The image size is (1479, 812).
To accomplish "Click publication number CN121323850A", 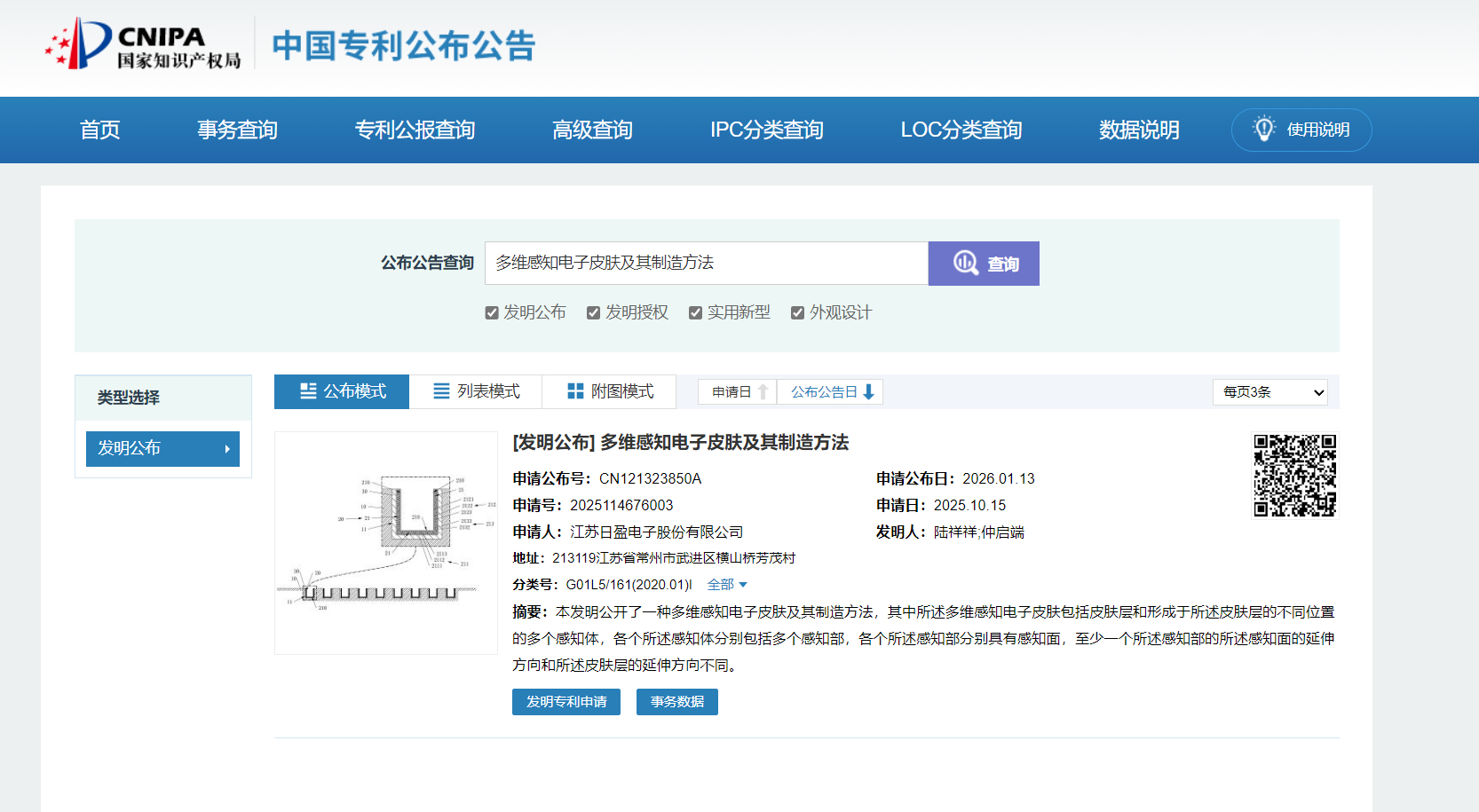I will (651, 478).
